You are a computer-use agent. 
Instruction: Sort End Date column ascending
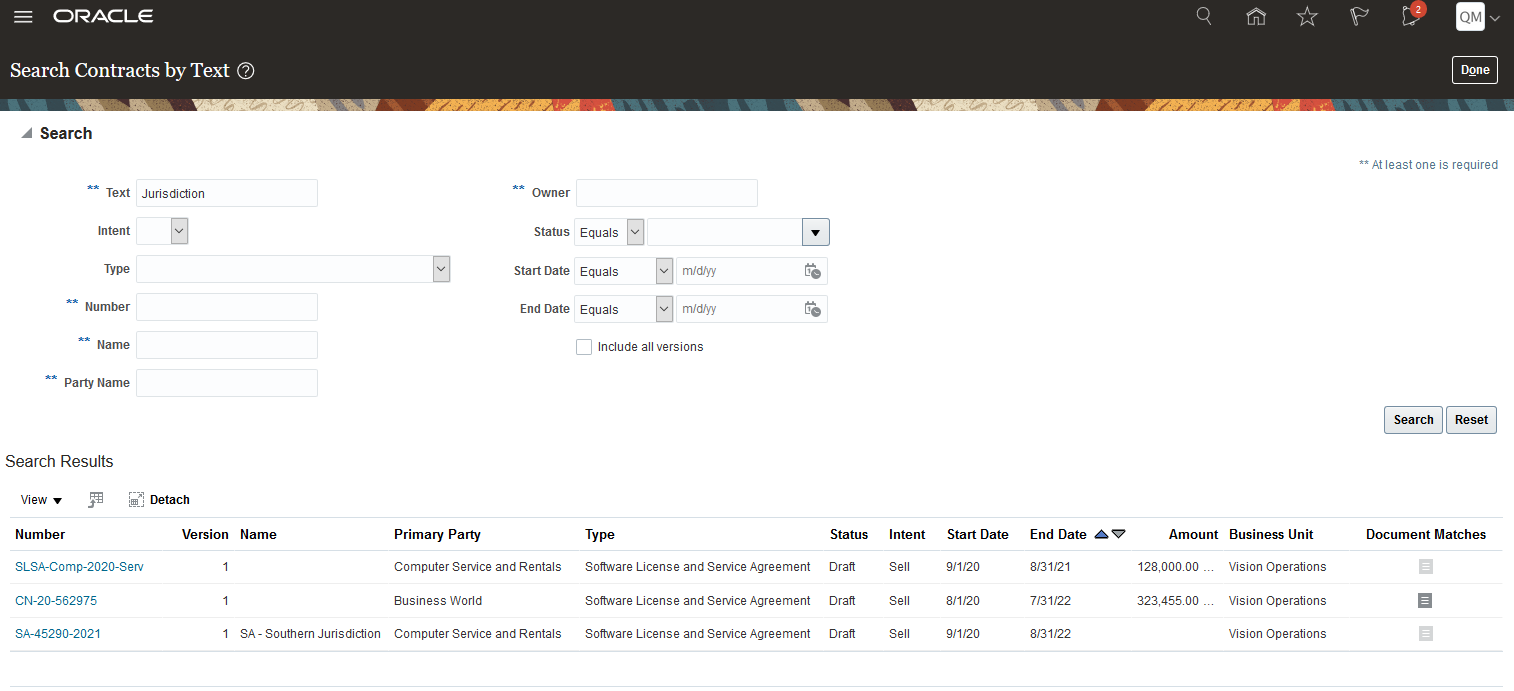click(1101, 534)
